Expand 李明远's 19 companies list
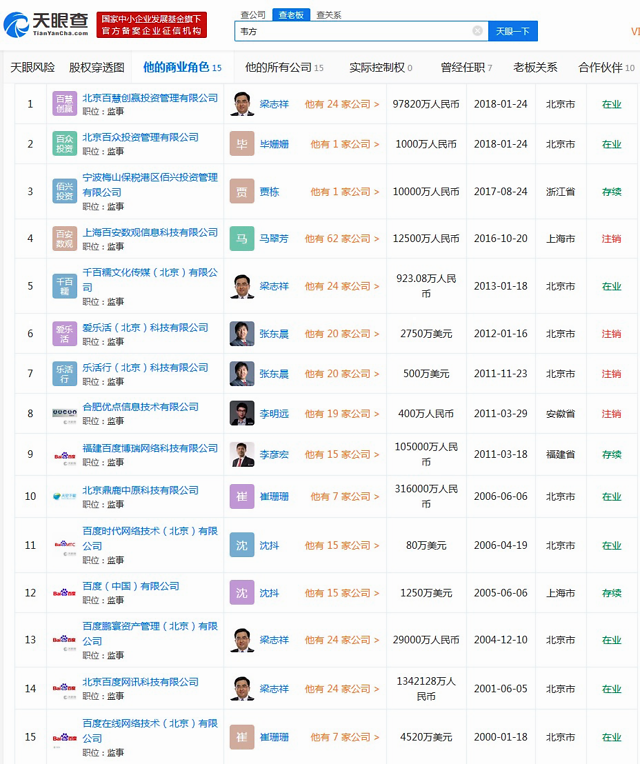 coord(342,414)
